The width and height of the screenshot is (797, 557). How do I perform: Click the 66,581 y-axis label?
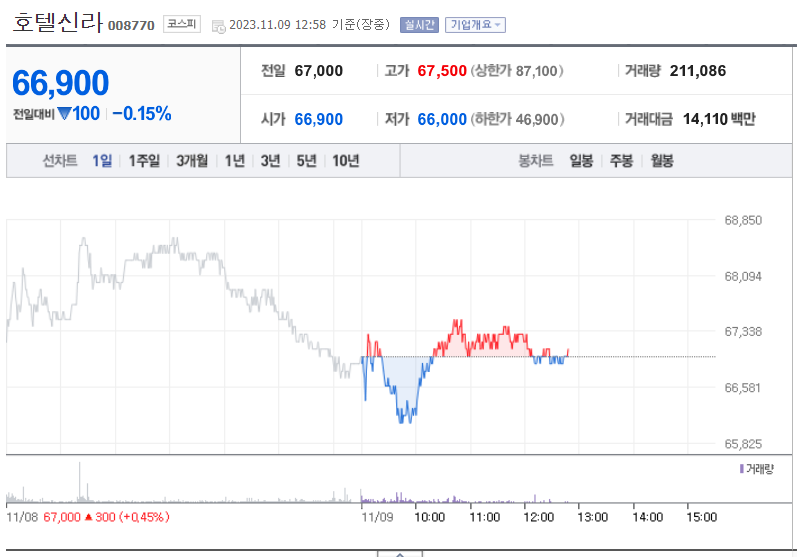[x=743, y=388]
